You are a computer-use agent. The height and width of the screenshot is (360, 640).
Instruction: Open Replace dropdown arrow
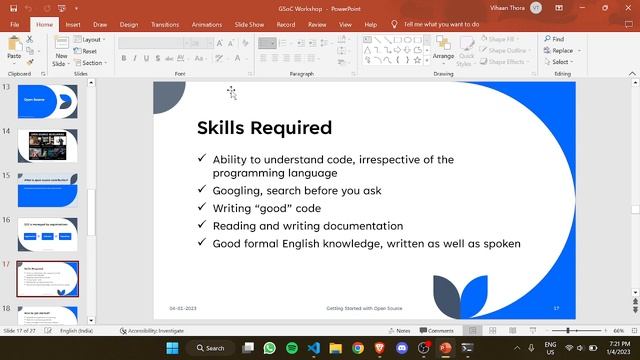[580, 51]
